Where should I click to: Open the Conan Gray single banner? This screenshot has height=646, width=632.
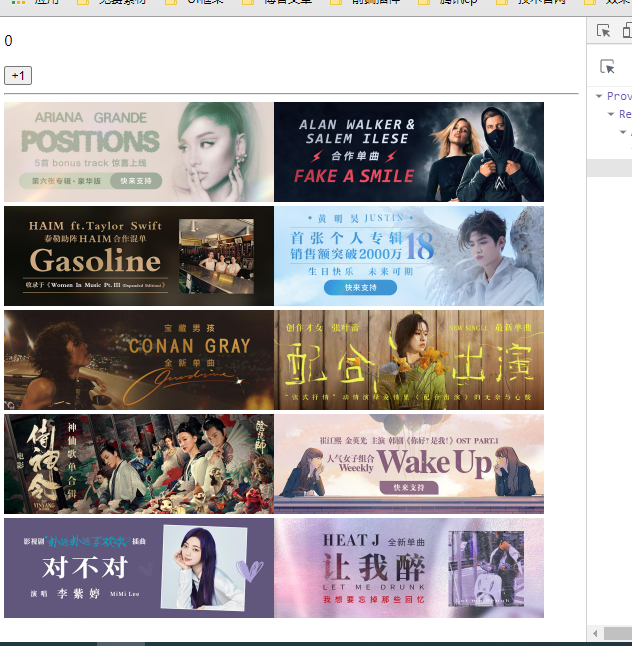tap(139, 360)
